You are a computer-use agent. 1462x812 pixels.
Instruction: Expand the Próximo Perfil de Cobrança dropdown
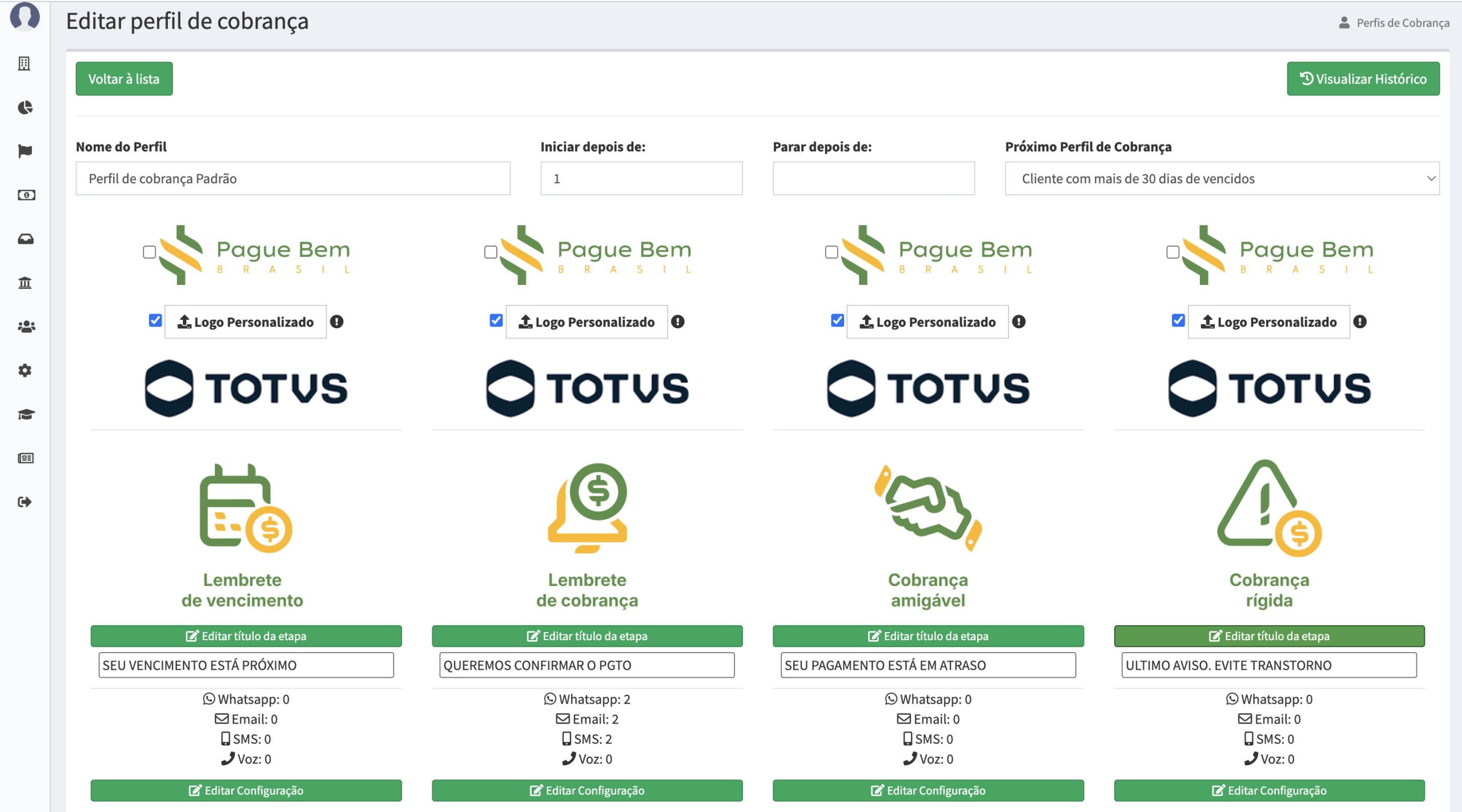[x=1222, y=179]
